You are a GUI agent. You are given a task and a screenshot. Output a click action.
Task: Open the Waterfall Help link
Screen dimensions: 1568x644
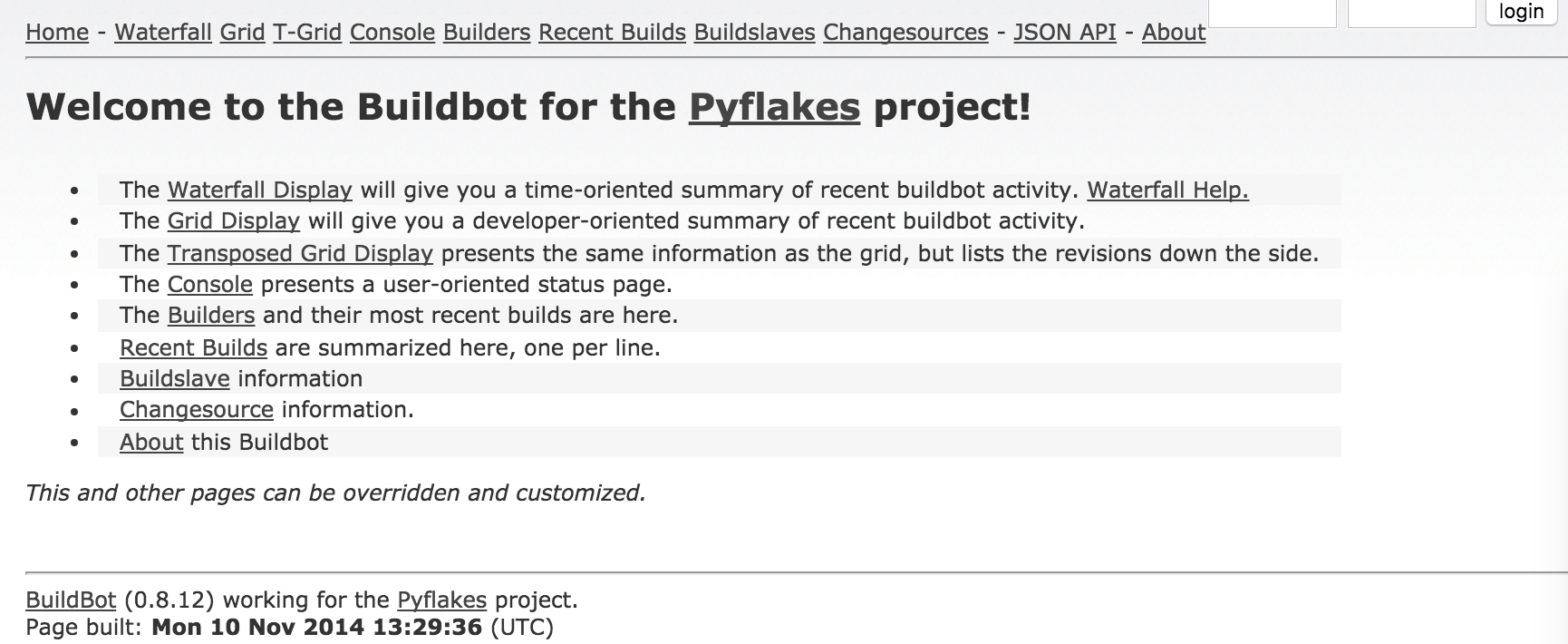(1166, 190)
